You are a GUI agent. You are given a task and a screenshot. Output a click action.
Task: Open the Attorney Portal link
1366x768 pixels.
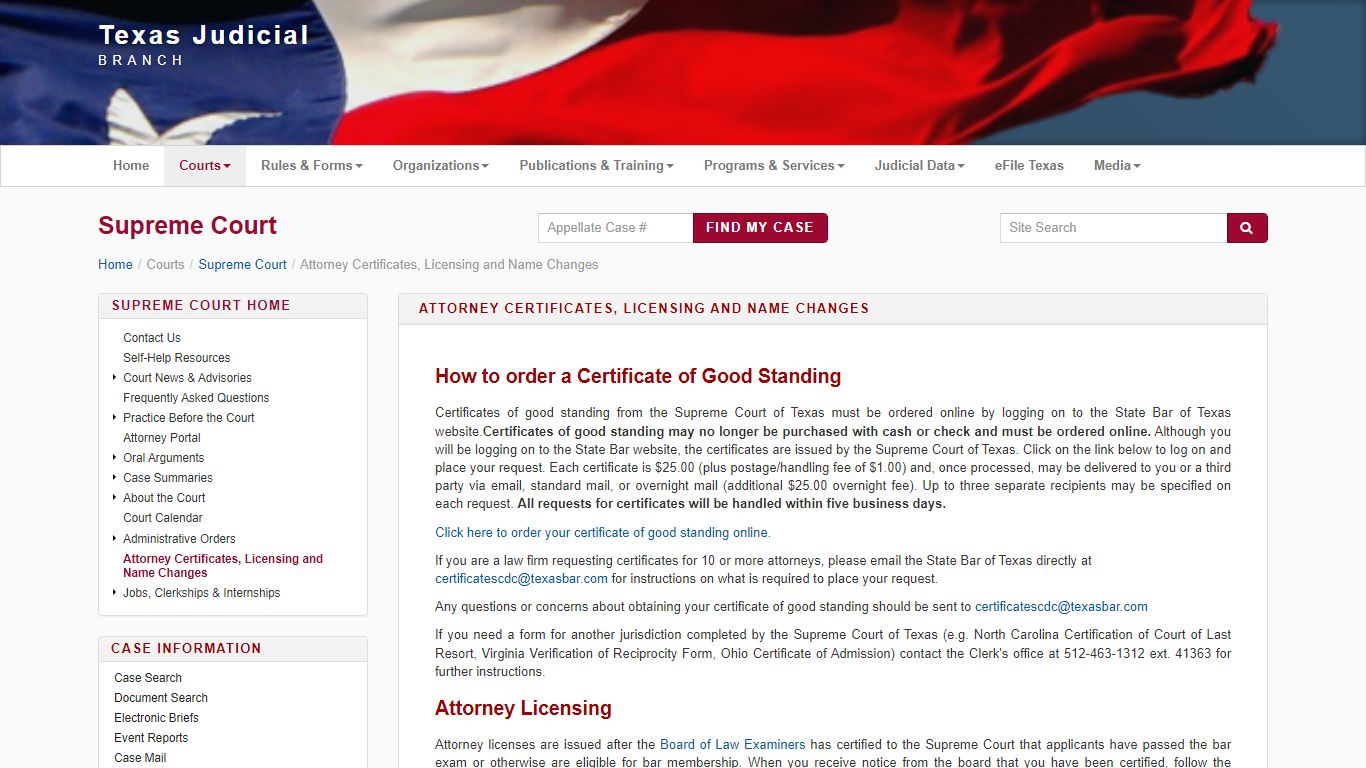162,438
